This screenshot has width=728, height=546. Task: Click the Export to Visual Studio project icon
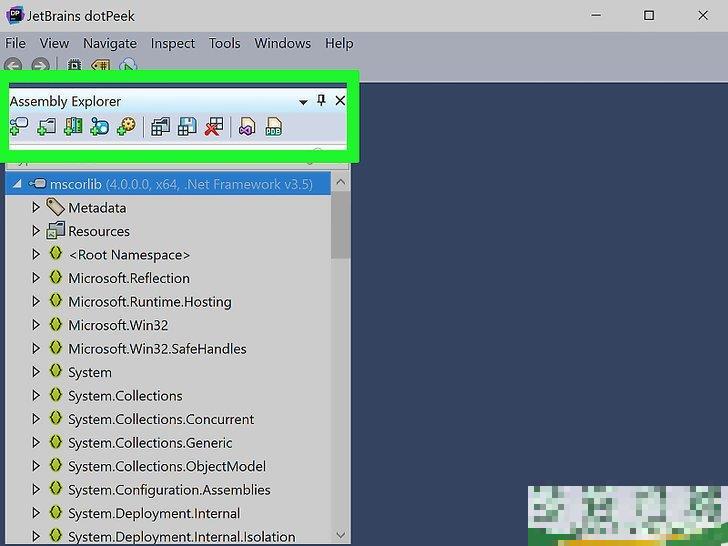[246, 127]
